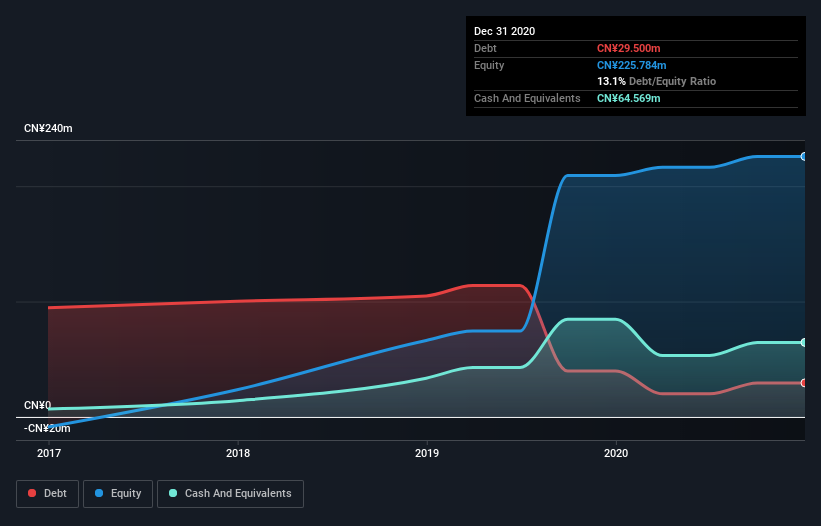821x526 pixels.
Task: Select the Equity endpoint marker on chart
Action: pos(804,156)
